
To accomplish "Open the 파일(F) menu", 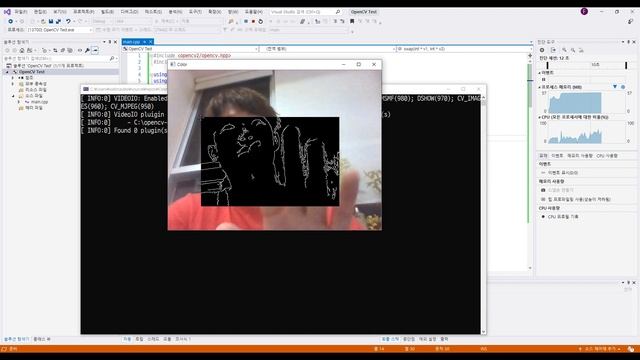I will pos(20,12).
